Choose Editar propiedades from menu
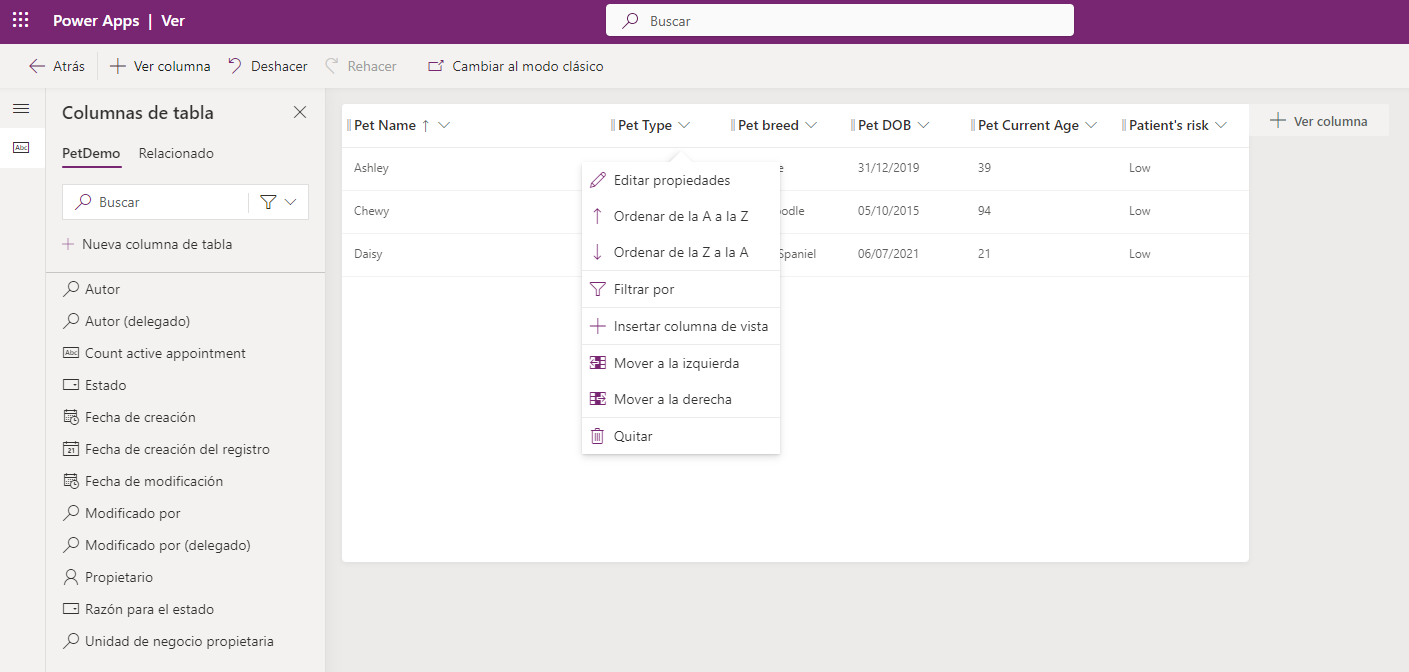1409x672 pixels. [681, 180]
